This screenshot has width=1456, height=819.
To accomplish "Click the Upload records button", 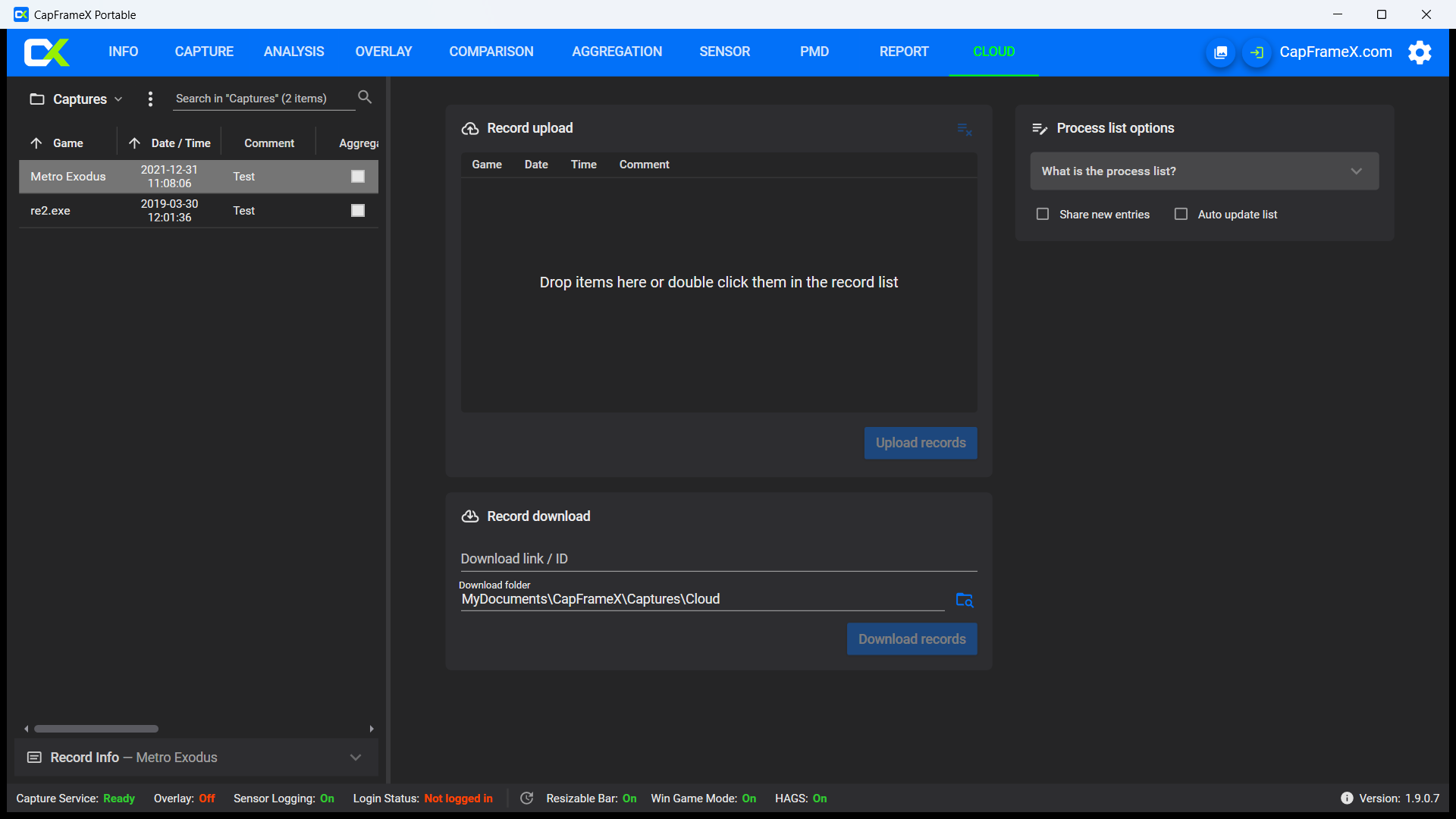I will pos(921,443).
